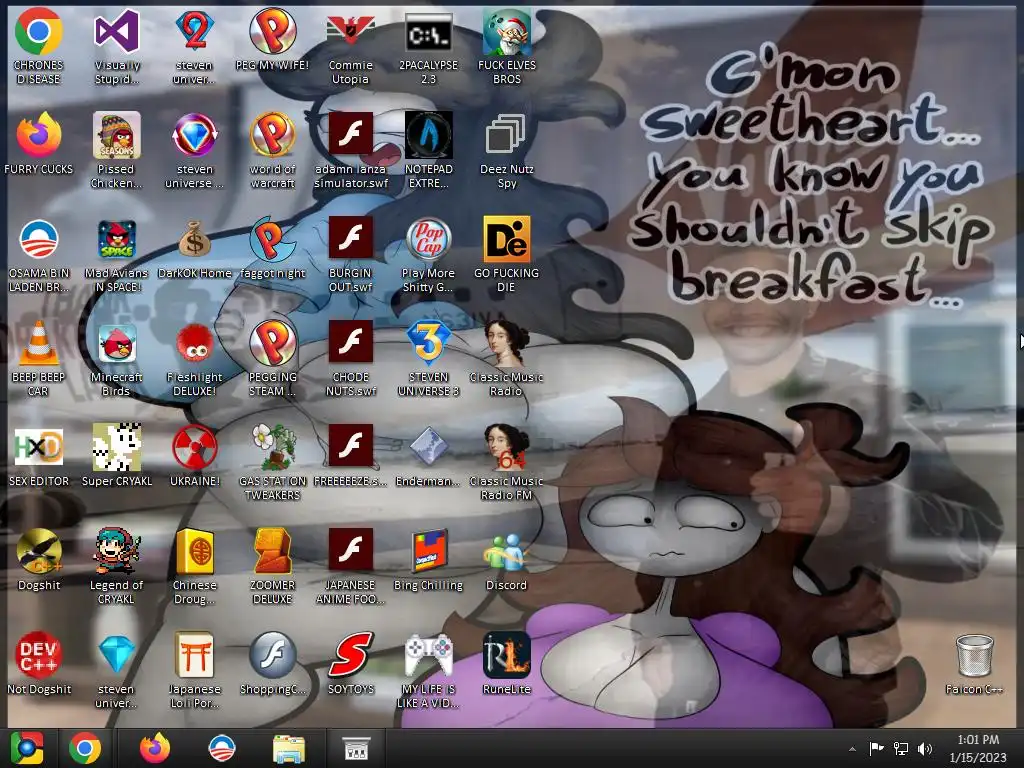1024x768 pixels.
Task: Open the world of warcraft shortcut
Action: point(272,135)
